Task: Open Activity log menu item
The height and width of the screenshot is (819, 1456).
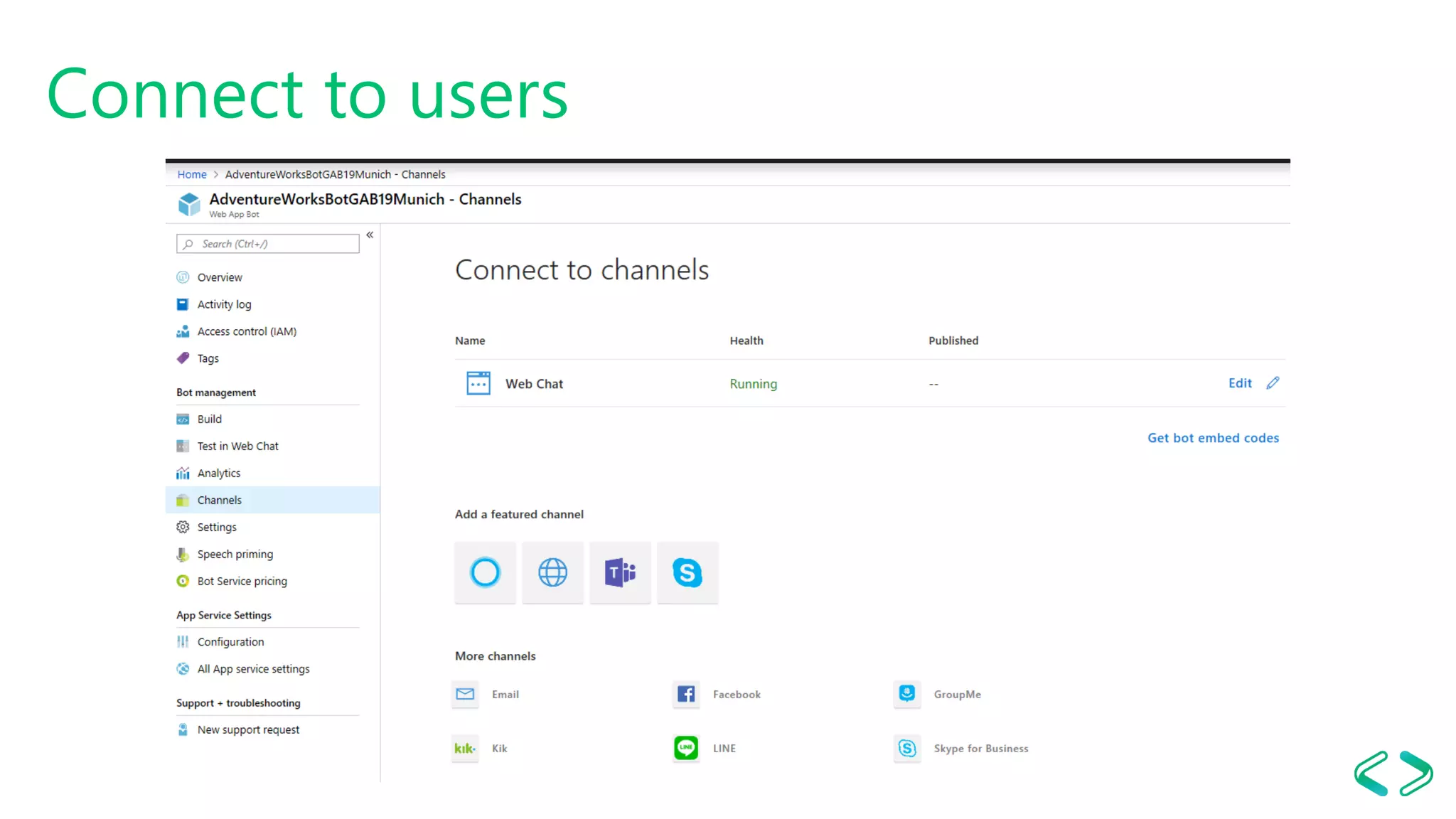Action: pos(224,304)
